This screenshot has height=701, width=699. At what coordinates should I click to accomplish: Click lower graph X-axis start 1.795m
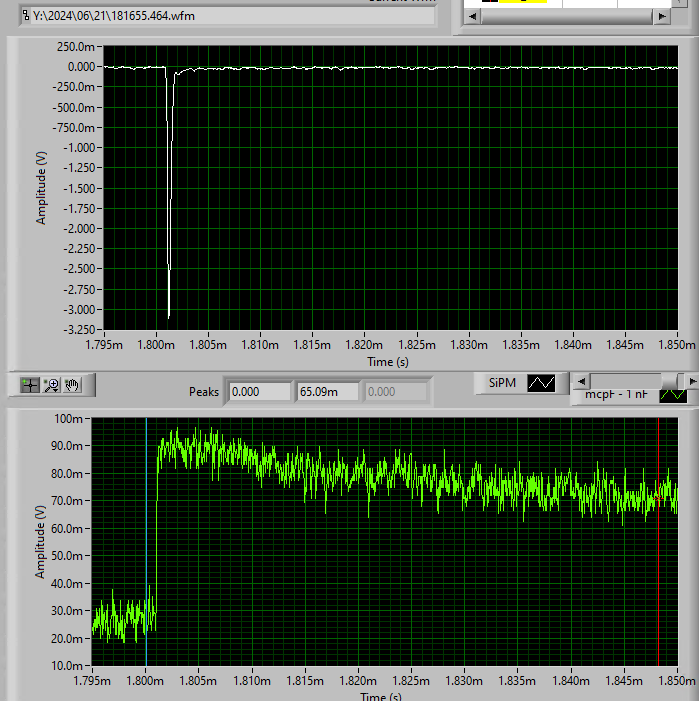click(x=92, y=681)
